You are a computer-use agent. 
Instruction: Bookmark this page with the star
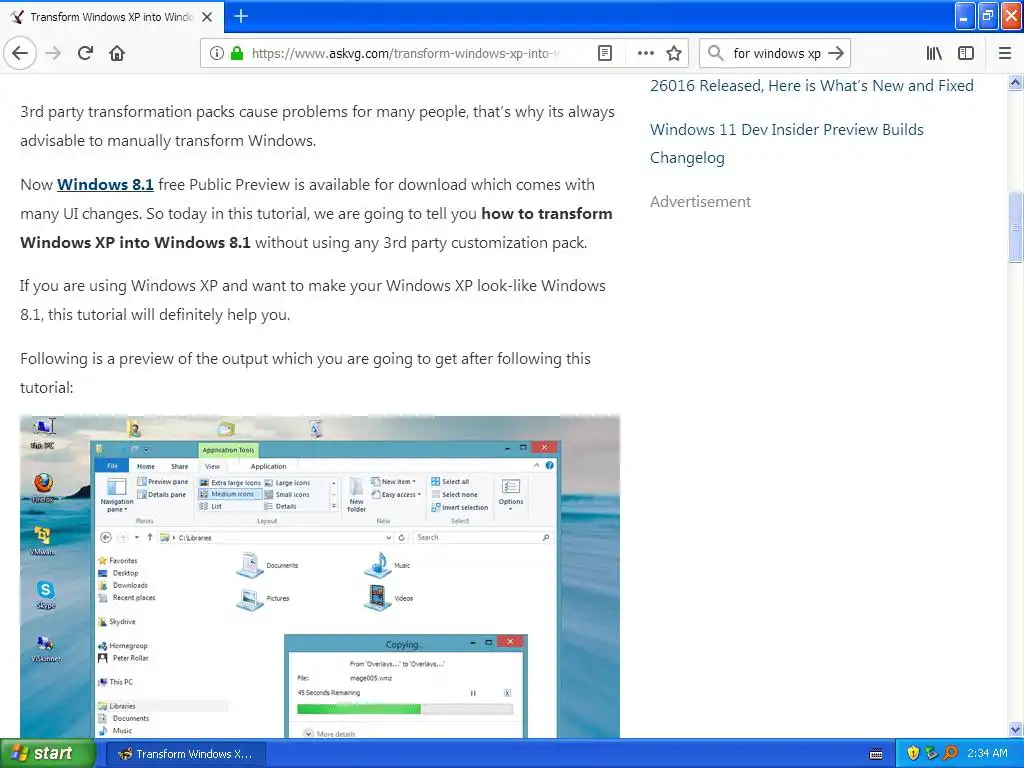point(674,53)
